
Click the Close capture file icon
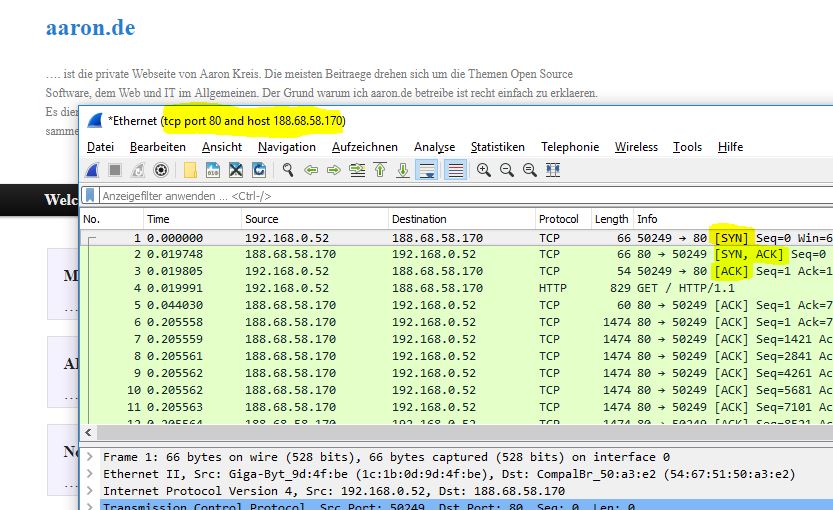click(236, 170)
